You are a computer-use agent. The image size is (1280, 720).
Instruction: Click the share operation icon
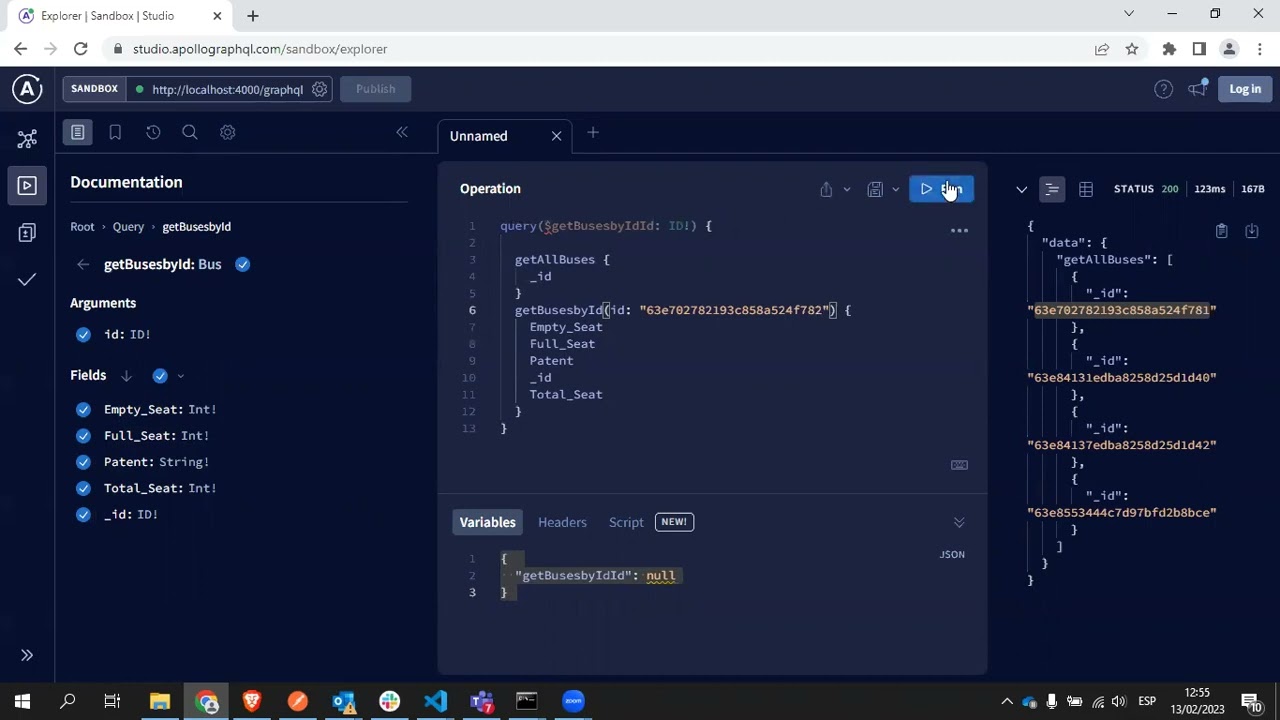826,189
